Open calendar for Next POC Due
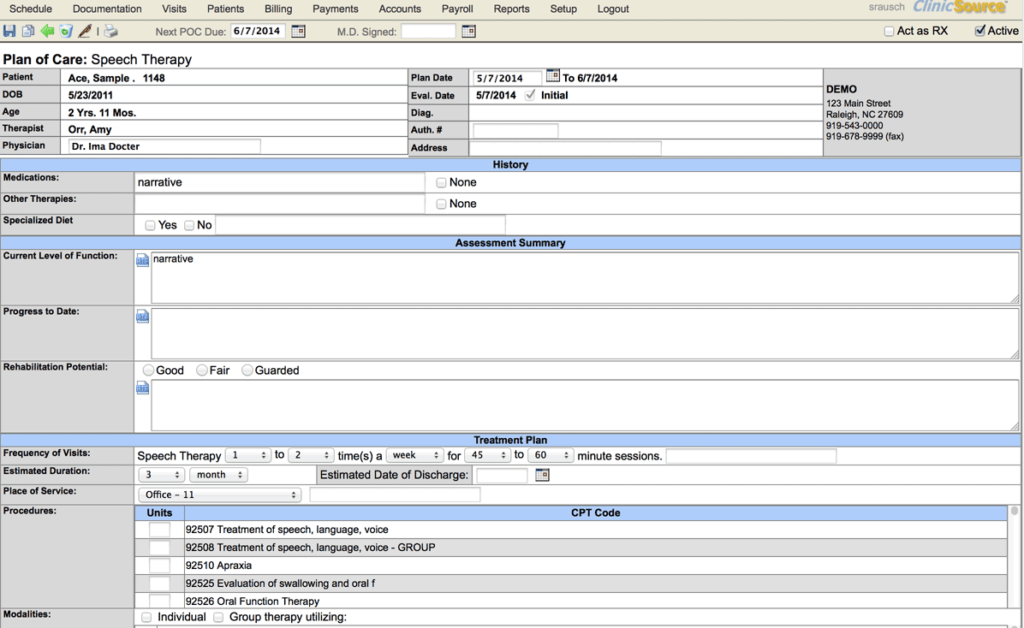This screenshot has width=1024, height=628. (298, 31)
